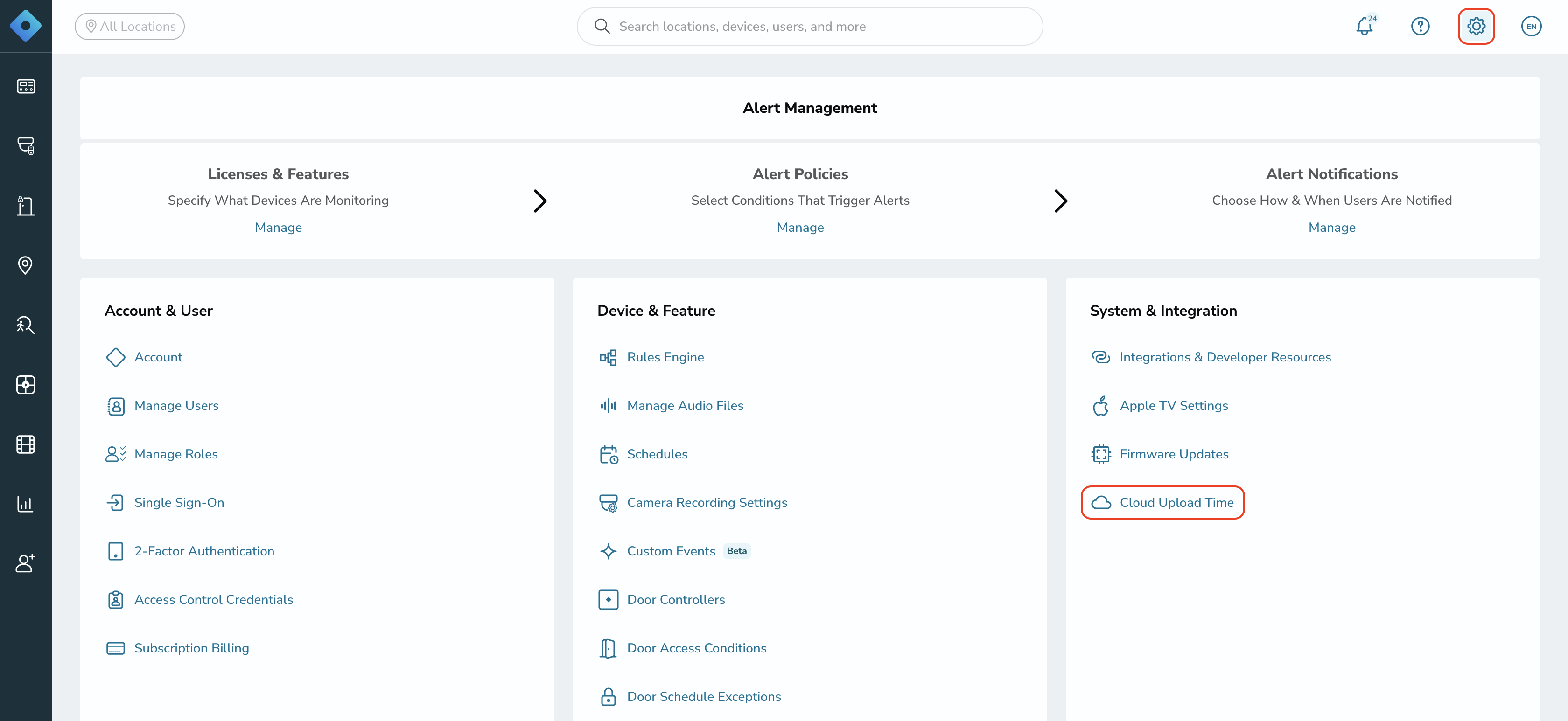Click Manage under Licenses & Features
Screen dimensions: 1568x721
[x=278, y=228]
